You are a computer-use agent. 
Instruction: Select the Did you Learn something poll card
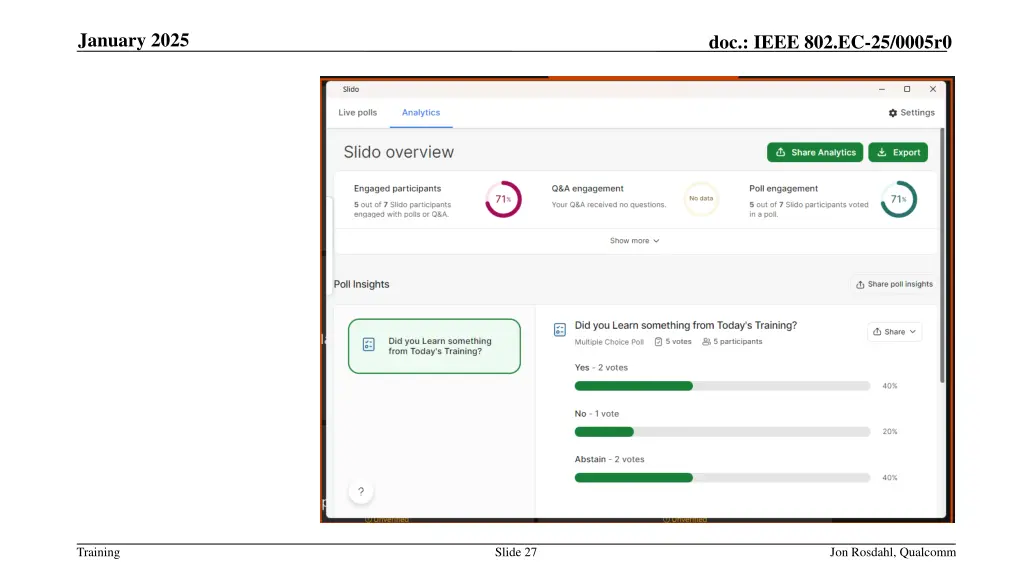[x=434, y=346]
